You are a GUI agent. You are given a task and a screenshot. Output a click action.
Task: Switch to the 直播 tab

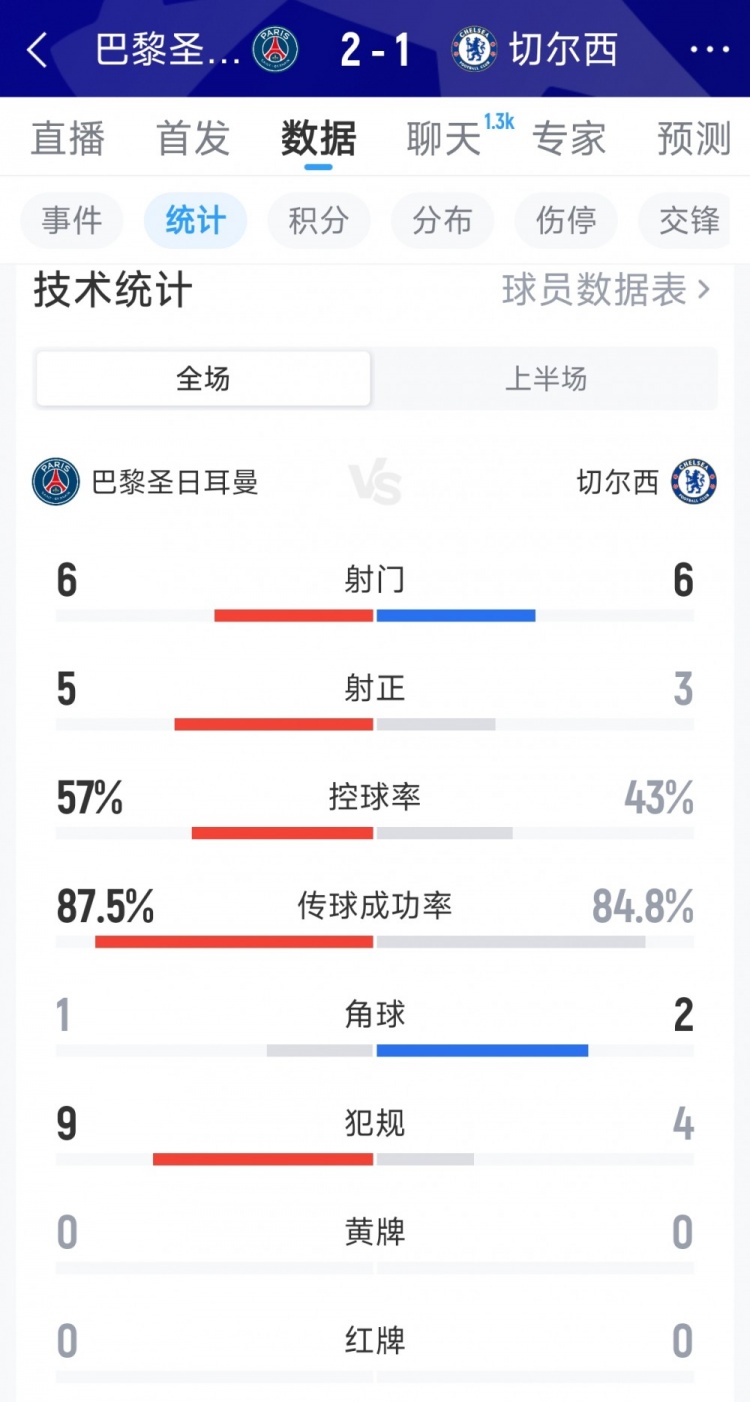(x=67, y=140)
